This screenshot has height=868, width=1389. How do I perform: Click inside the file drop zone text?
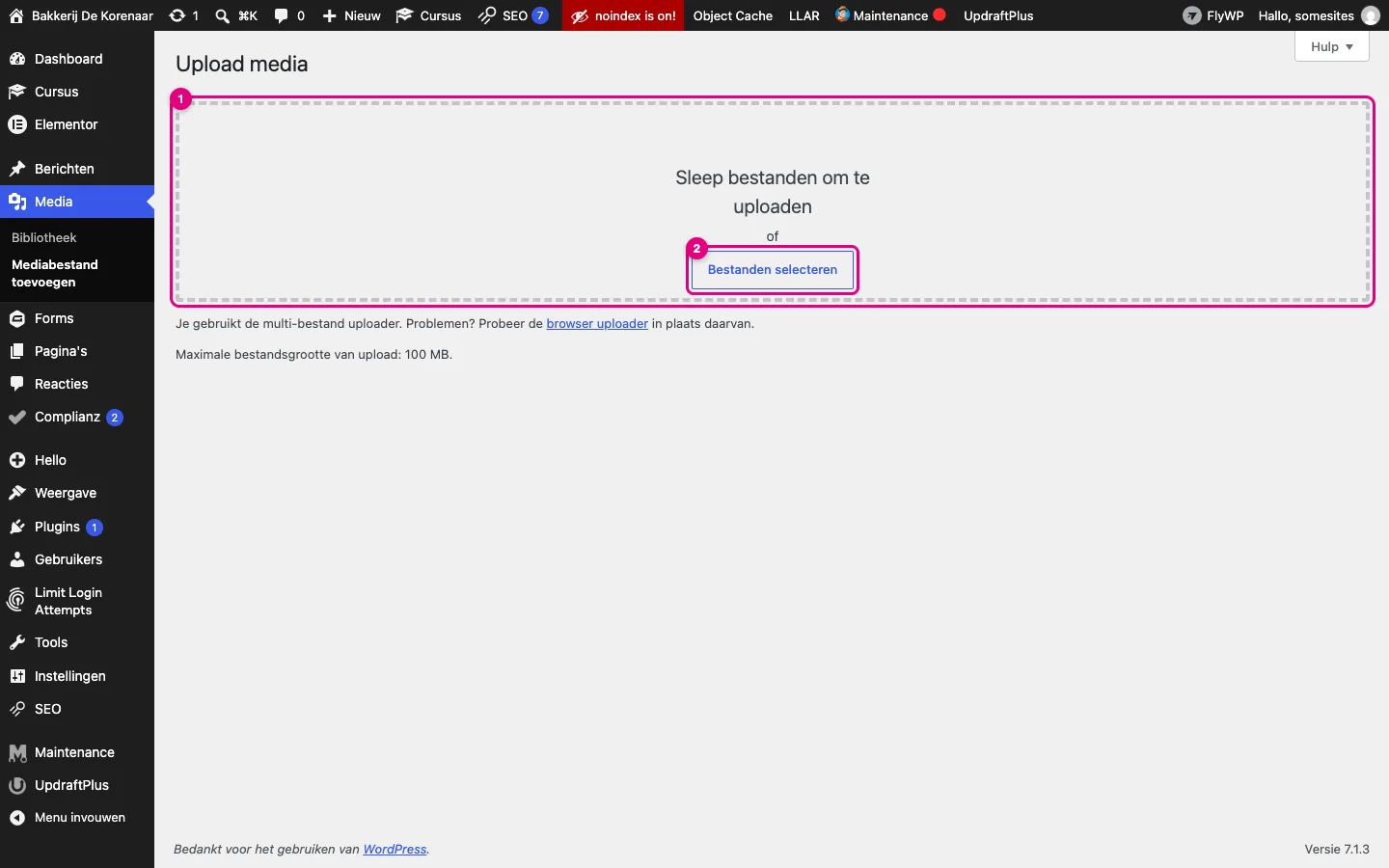(773, 192)
